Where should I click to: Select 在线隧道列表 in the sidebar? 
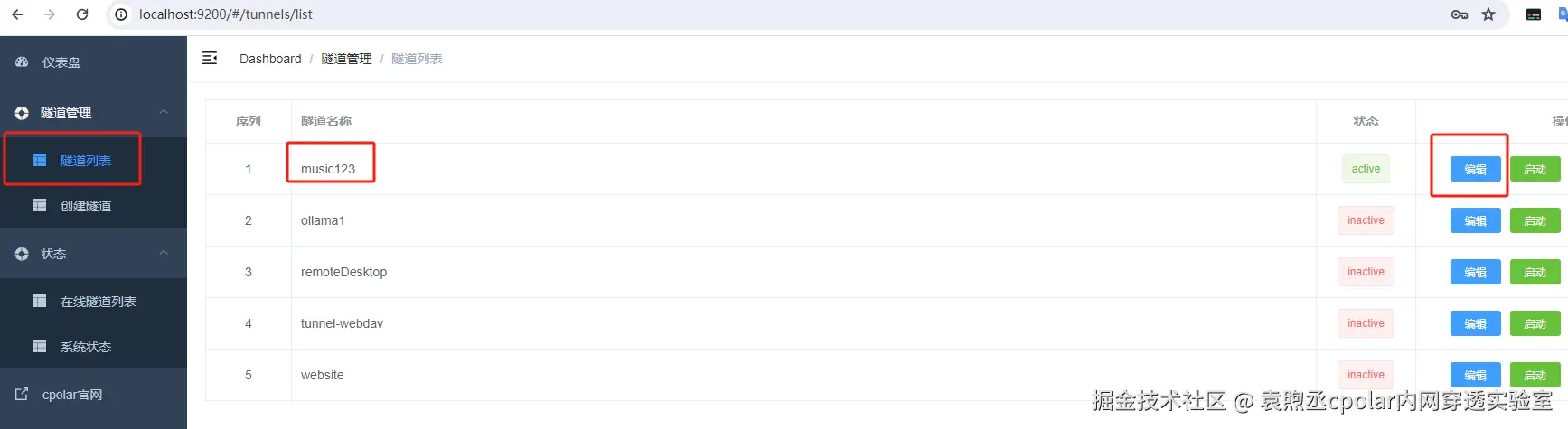98,302
